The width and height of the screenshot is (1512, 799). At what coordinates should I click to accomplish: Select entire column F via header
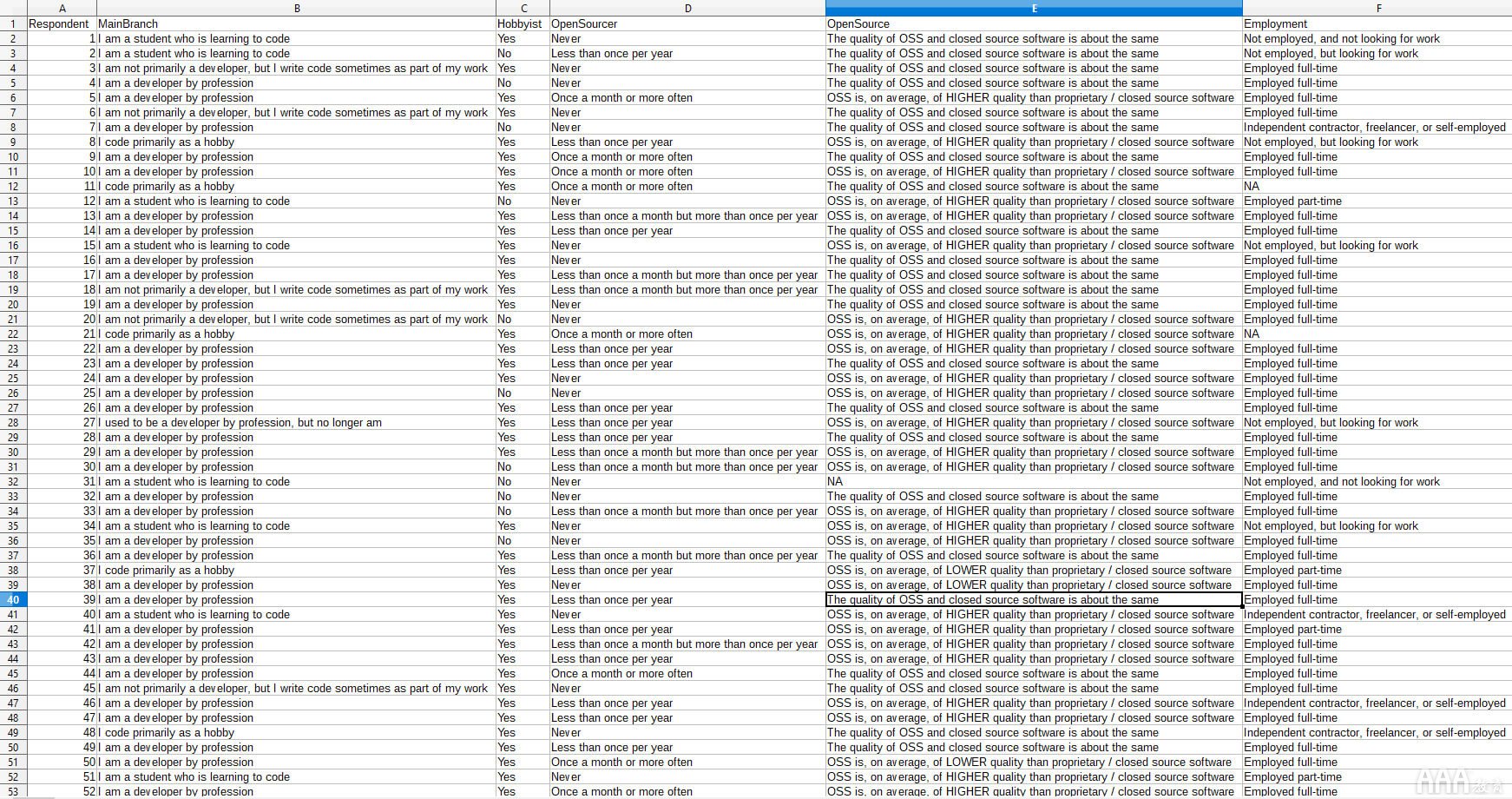click(x=1377, y=8)
